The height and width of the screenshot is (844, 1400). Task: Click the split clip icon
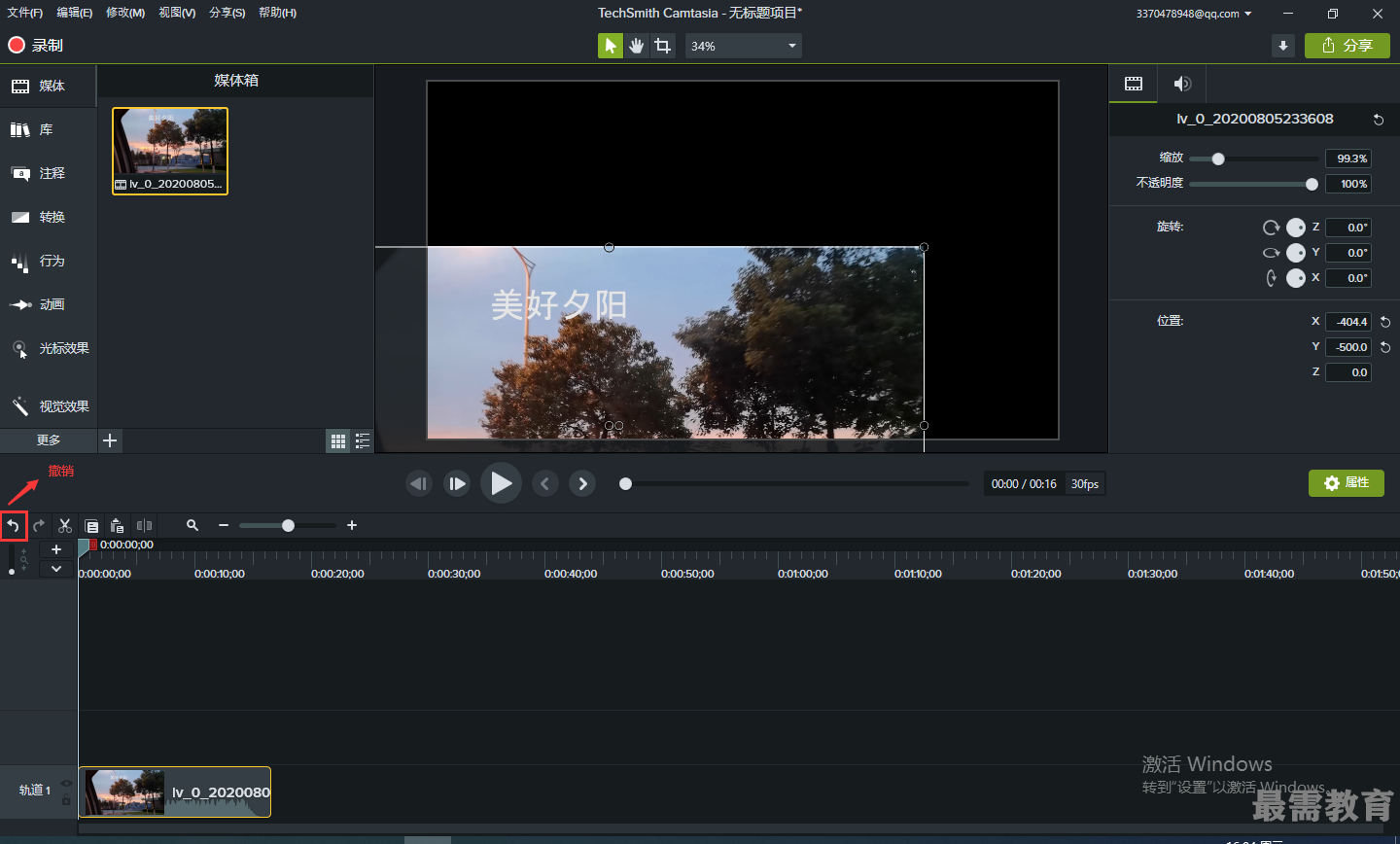(144, 526)
